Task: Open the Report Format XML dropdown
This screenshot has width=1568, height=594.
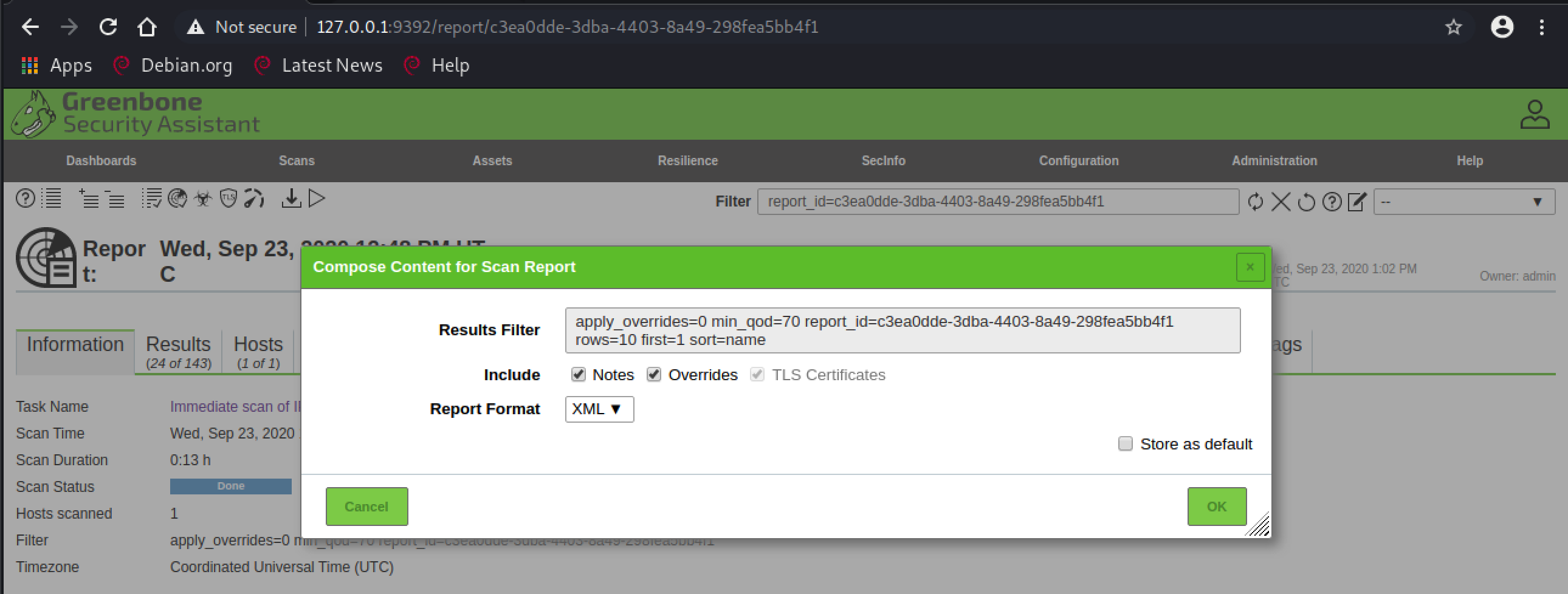Action: click(x=600, y=409)
